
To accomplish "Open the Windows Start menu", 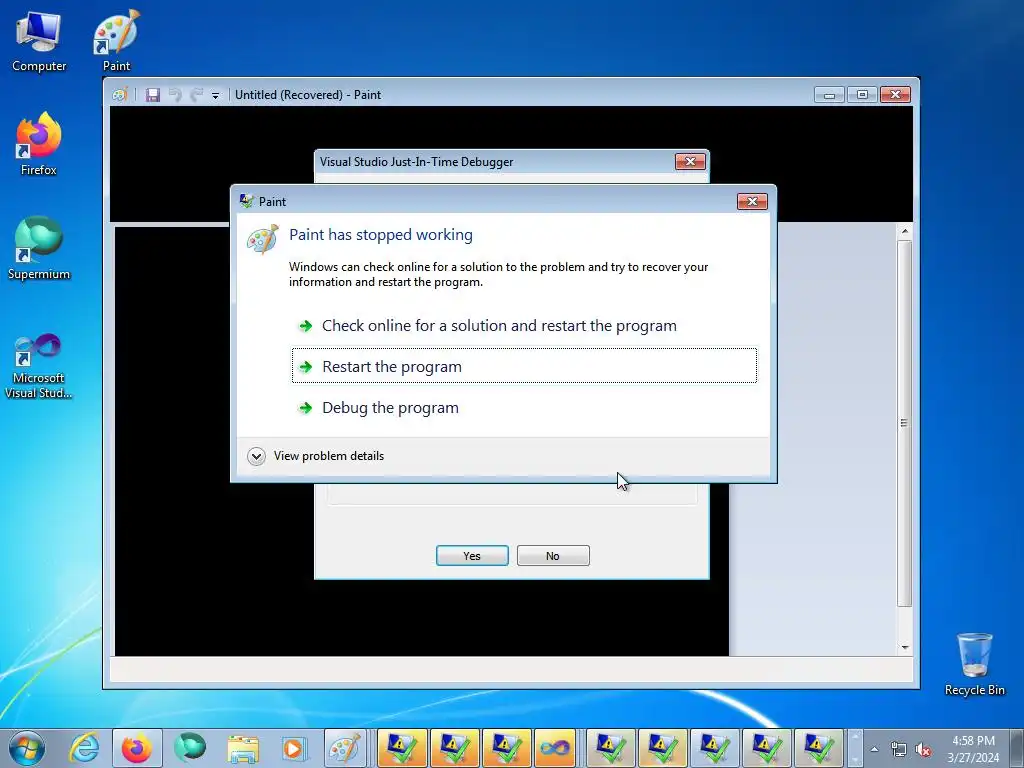I will coord(26,748).
